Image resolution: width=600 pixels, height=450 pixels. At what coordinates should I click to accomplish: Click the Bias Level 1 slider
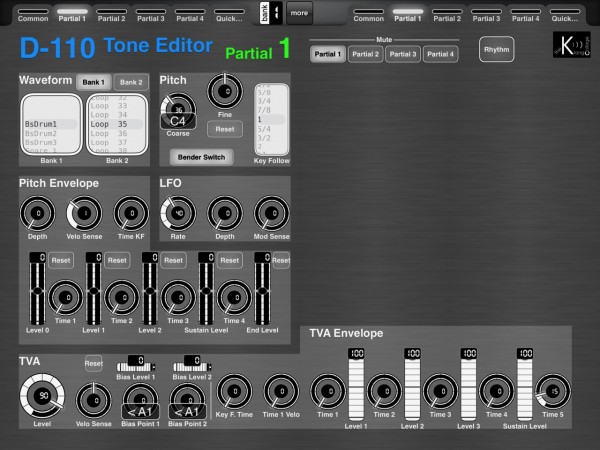pos(136,364)
